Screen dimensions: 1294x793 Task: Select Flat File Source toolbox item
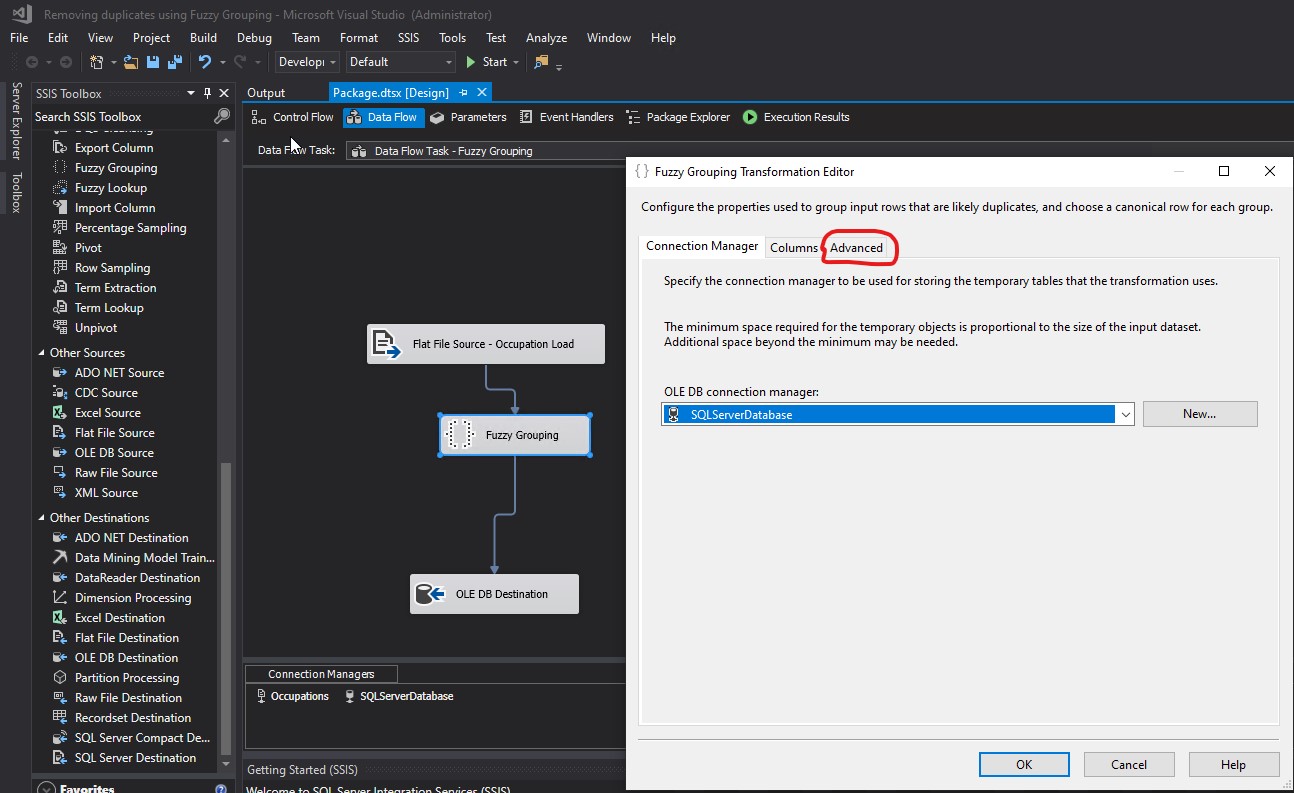click(x=114, y=433)
